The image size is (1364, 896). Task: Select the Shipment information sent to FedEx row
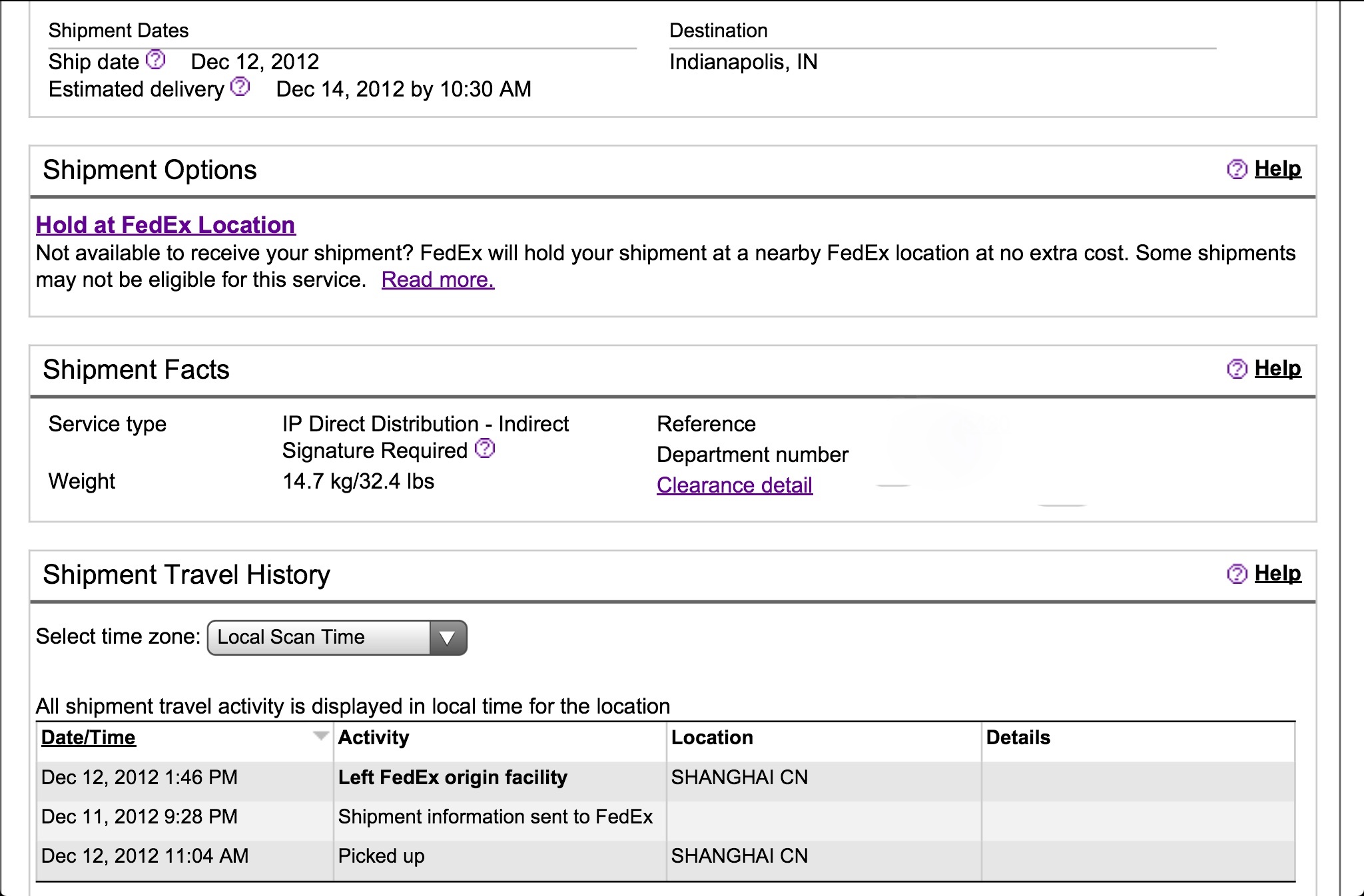[665, 817]
